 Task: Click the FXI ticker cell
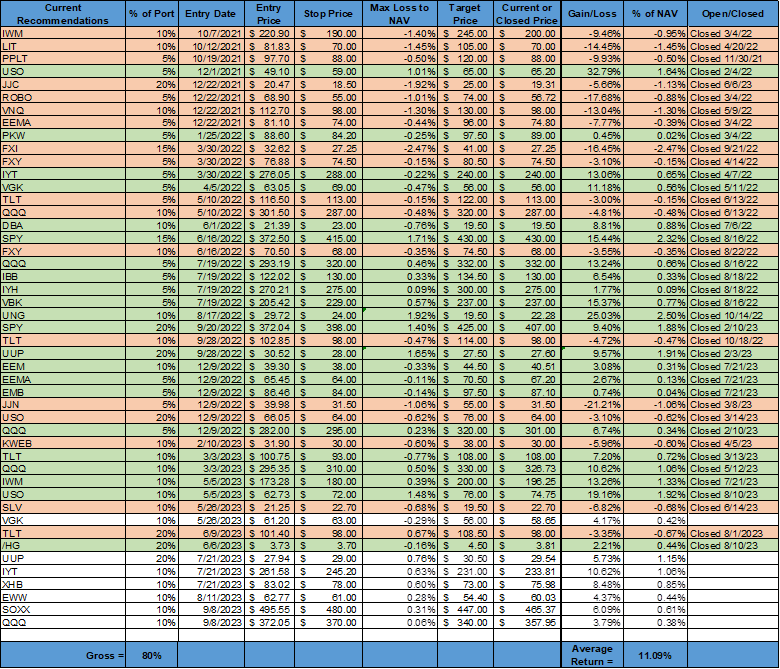63,149
